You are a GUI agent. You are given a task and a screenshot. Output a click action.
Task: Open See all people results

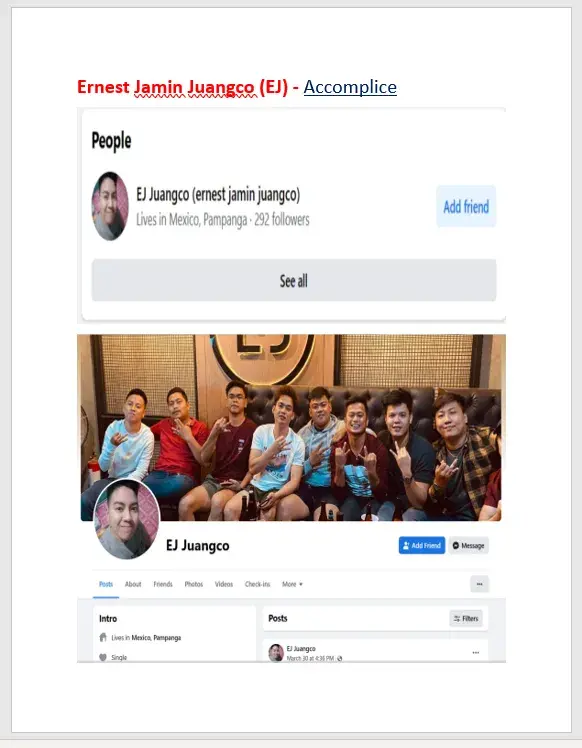[294, 280]
